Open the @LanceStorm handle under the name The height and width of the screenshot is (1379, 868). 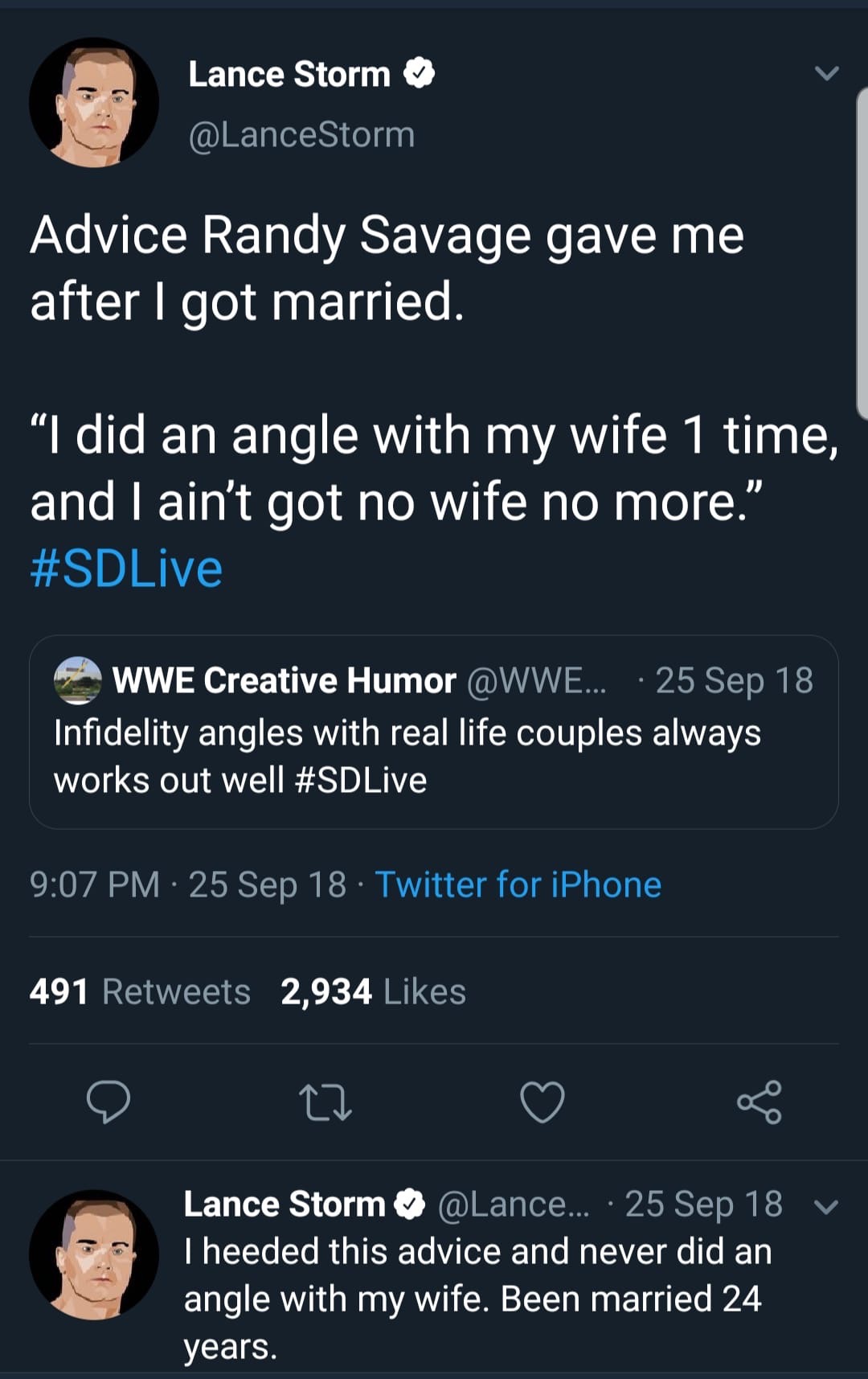coord(301,134)
